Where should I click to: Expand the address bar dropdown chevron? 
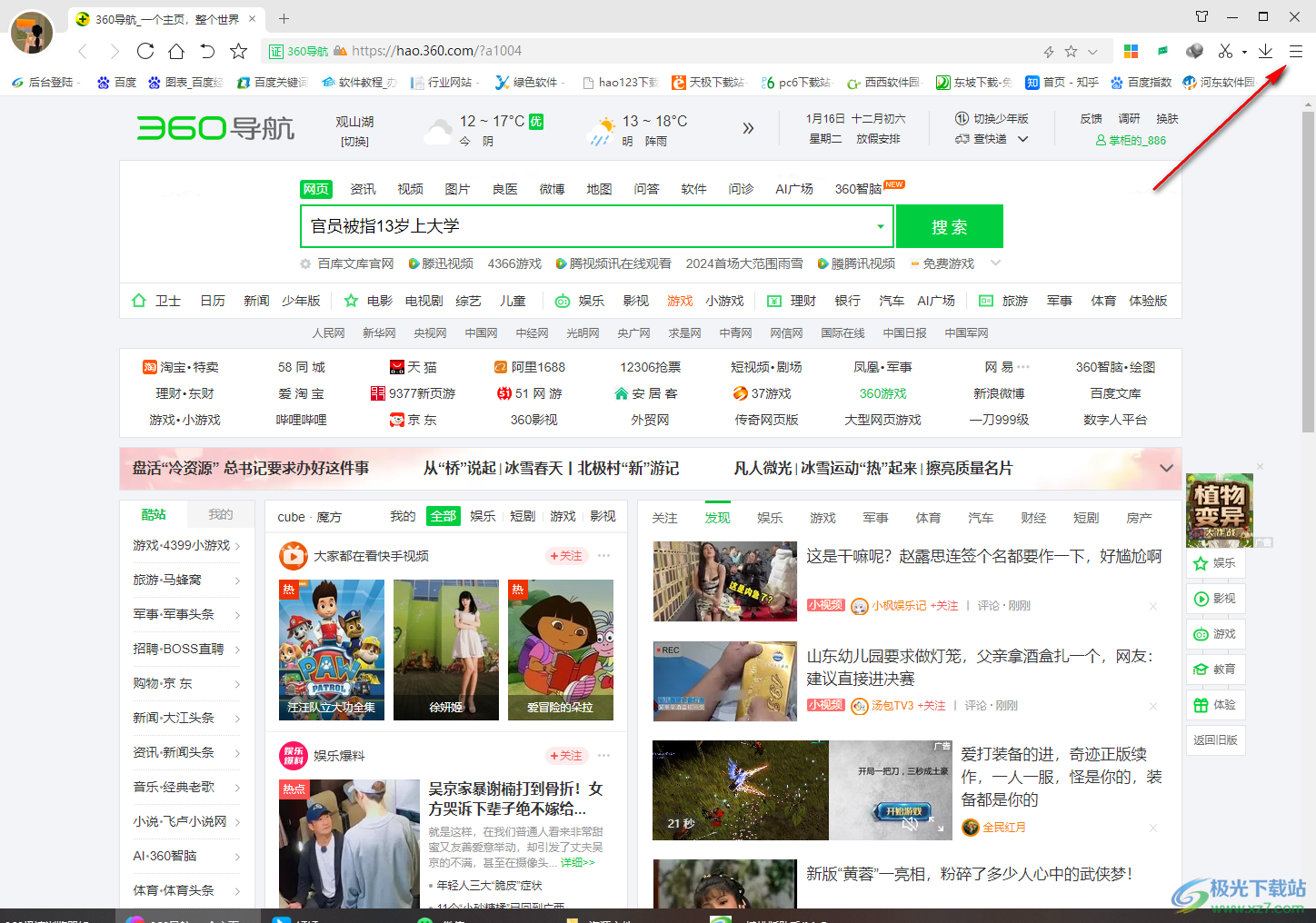point(1092,52)
